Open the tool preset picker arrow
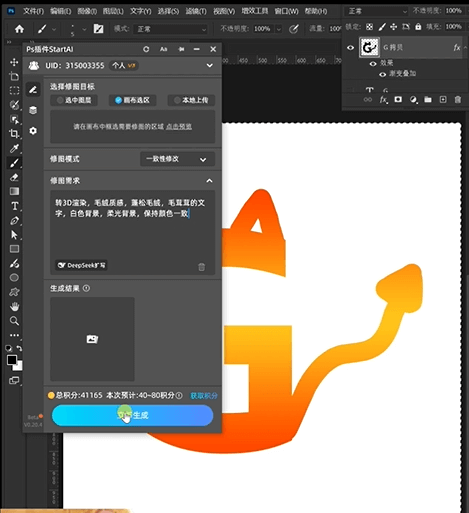The width and height of the screenshot is (469, 513). point(54,30)
